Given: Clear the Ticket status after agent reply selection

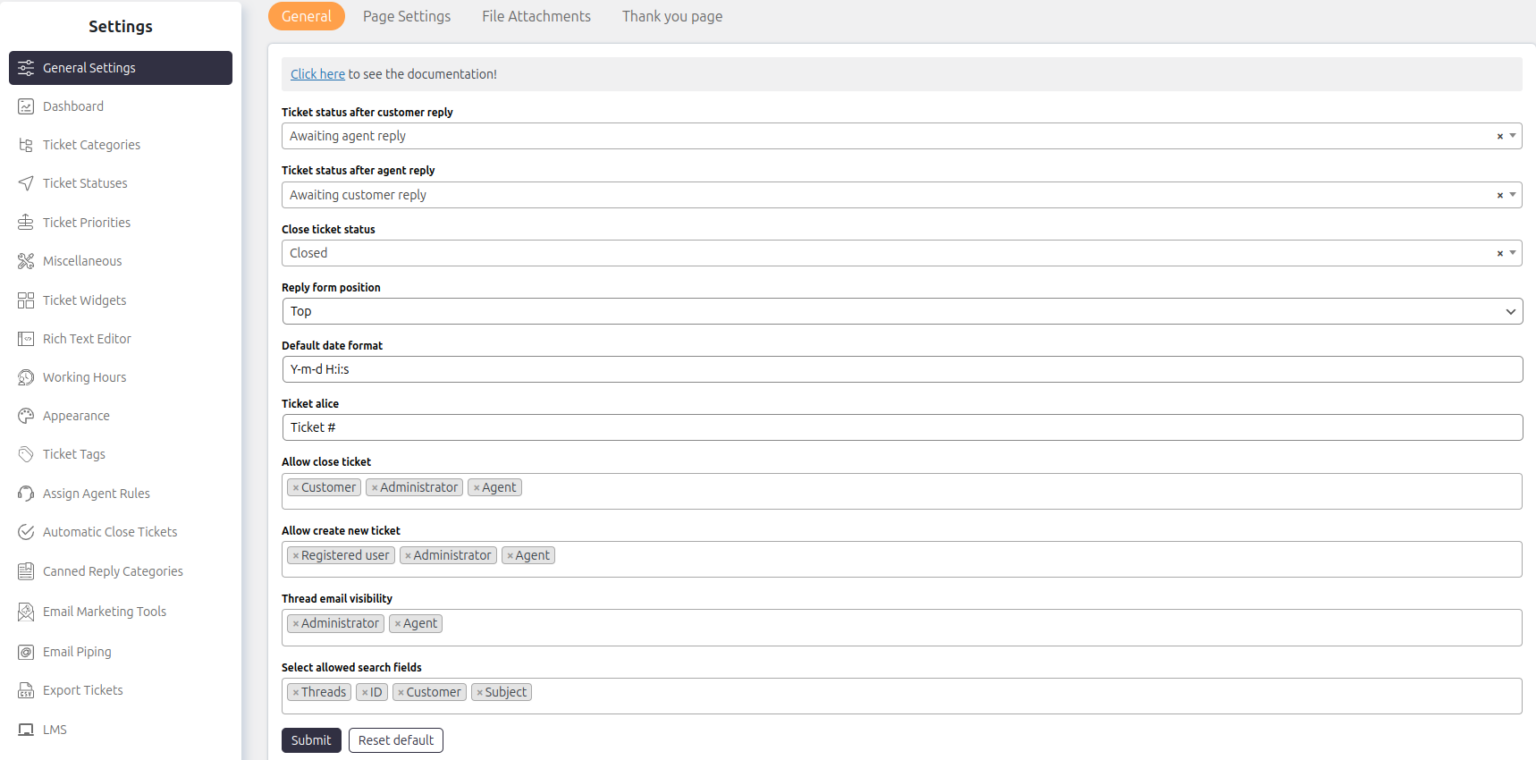Looking at the screenshot, I should pyautogui.click(x=1499, y=195).
